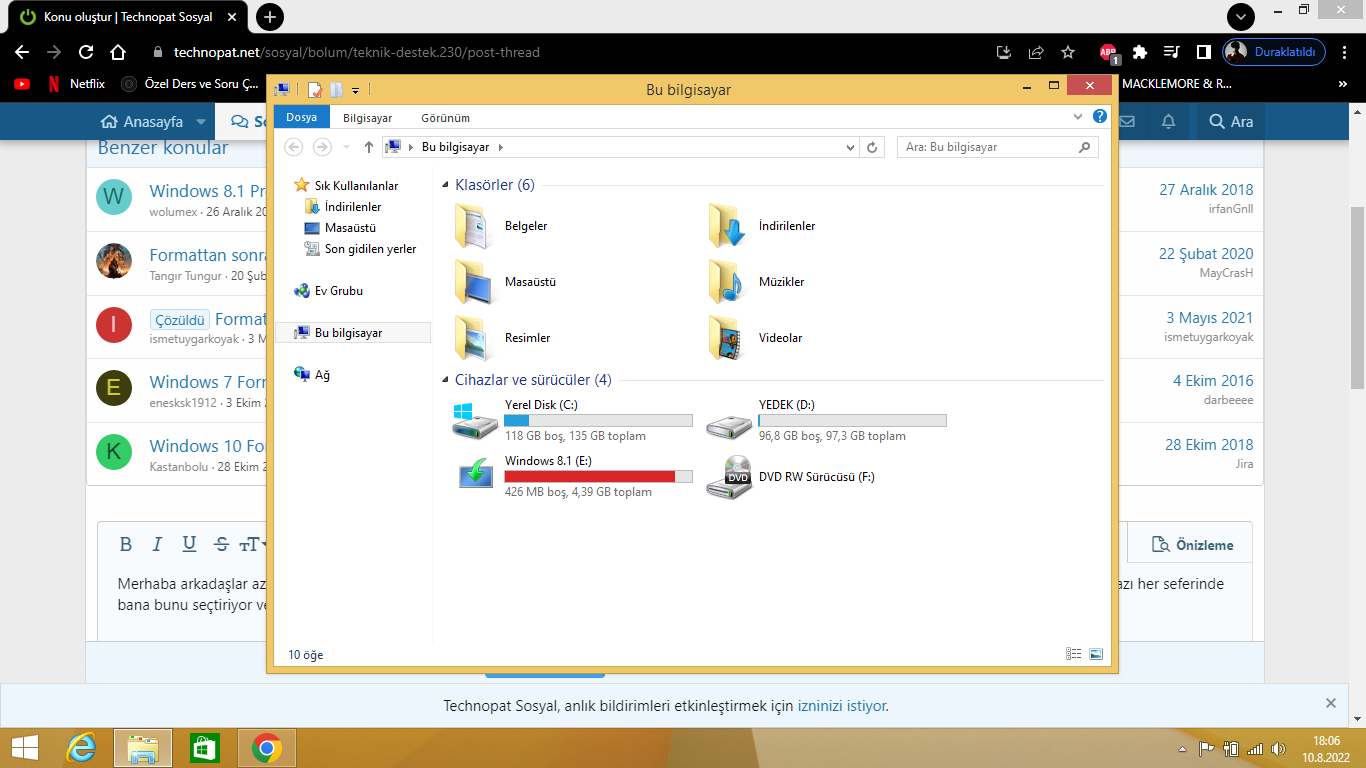Click the New folder quick access icon
1366x768 pixels.
pos(336,90)
